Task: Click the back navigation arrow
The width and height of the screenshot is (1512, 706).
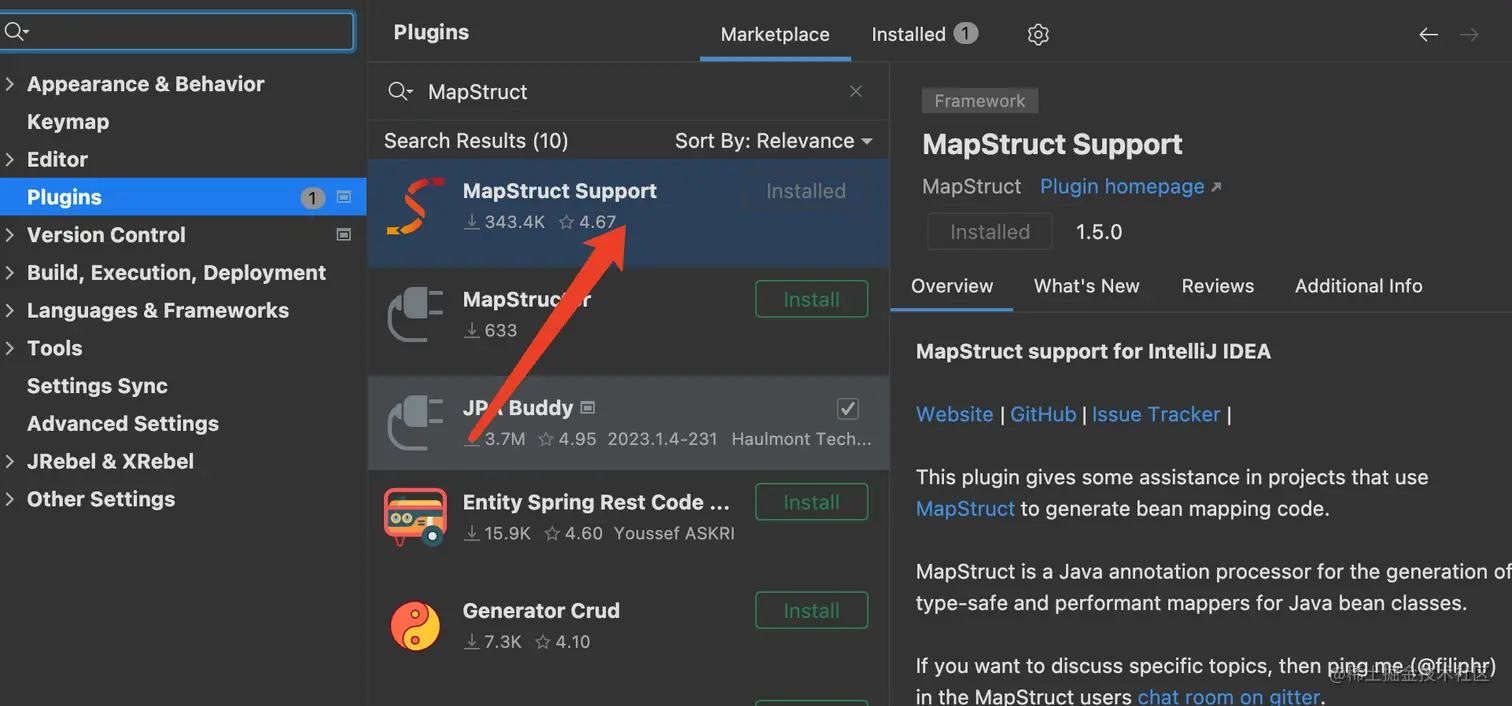Action: [x=1428, y=35]
